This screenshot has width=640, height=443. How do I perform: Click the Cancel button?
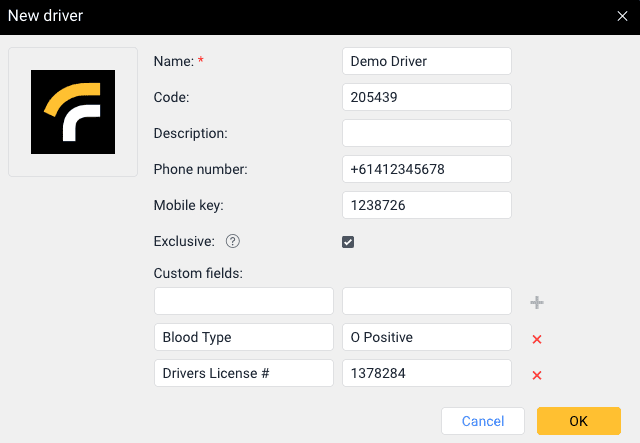(x=483, y=421)
